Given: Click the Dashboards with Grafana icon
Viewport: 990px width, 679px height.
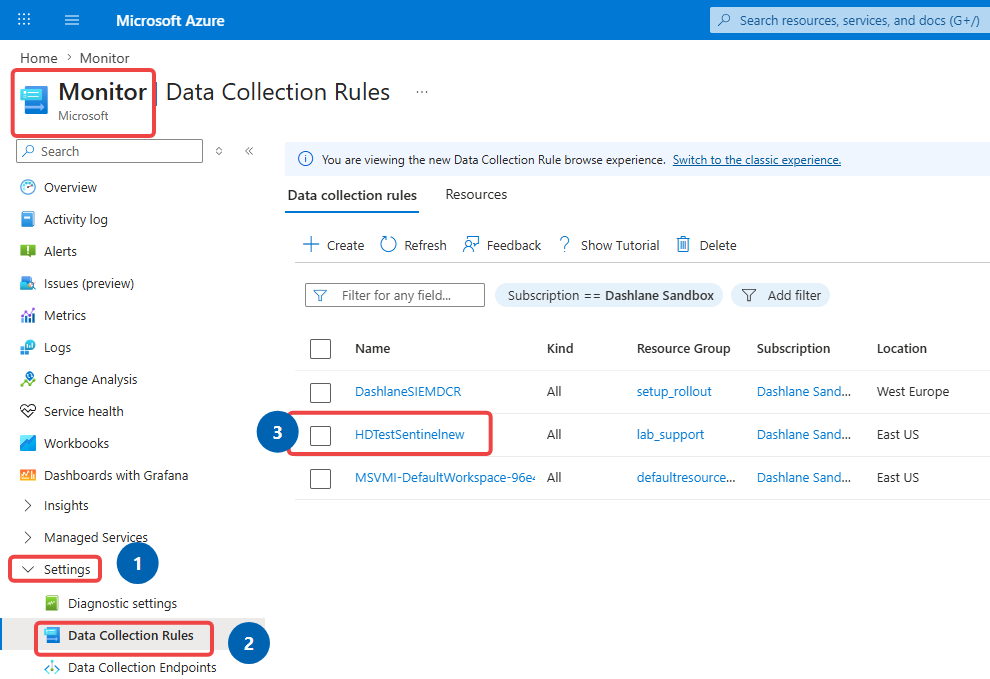Looking at the screenshot, I should [x=28, y=475].
